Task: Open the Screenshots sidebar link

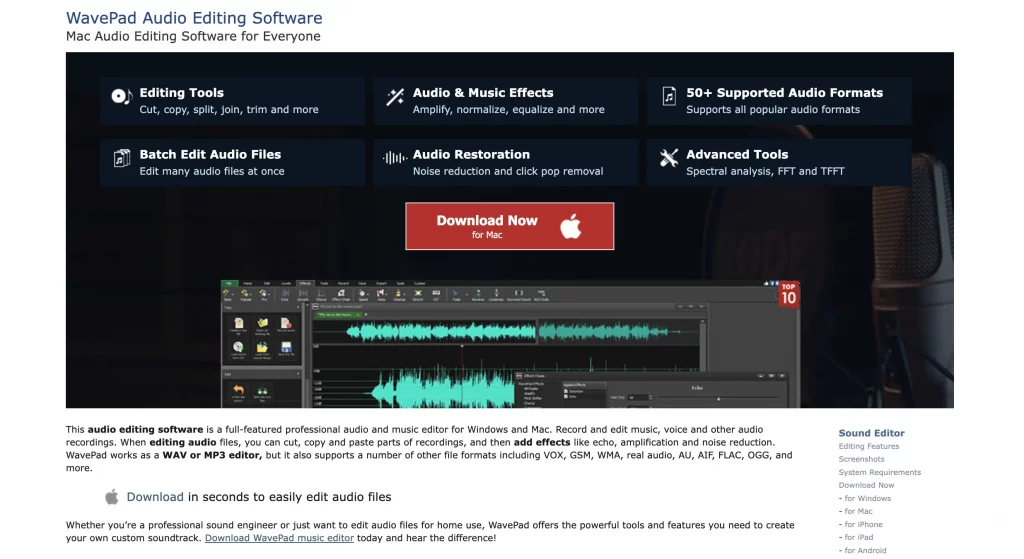Action: pos(861,460)
